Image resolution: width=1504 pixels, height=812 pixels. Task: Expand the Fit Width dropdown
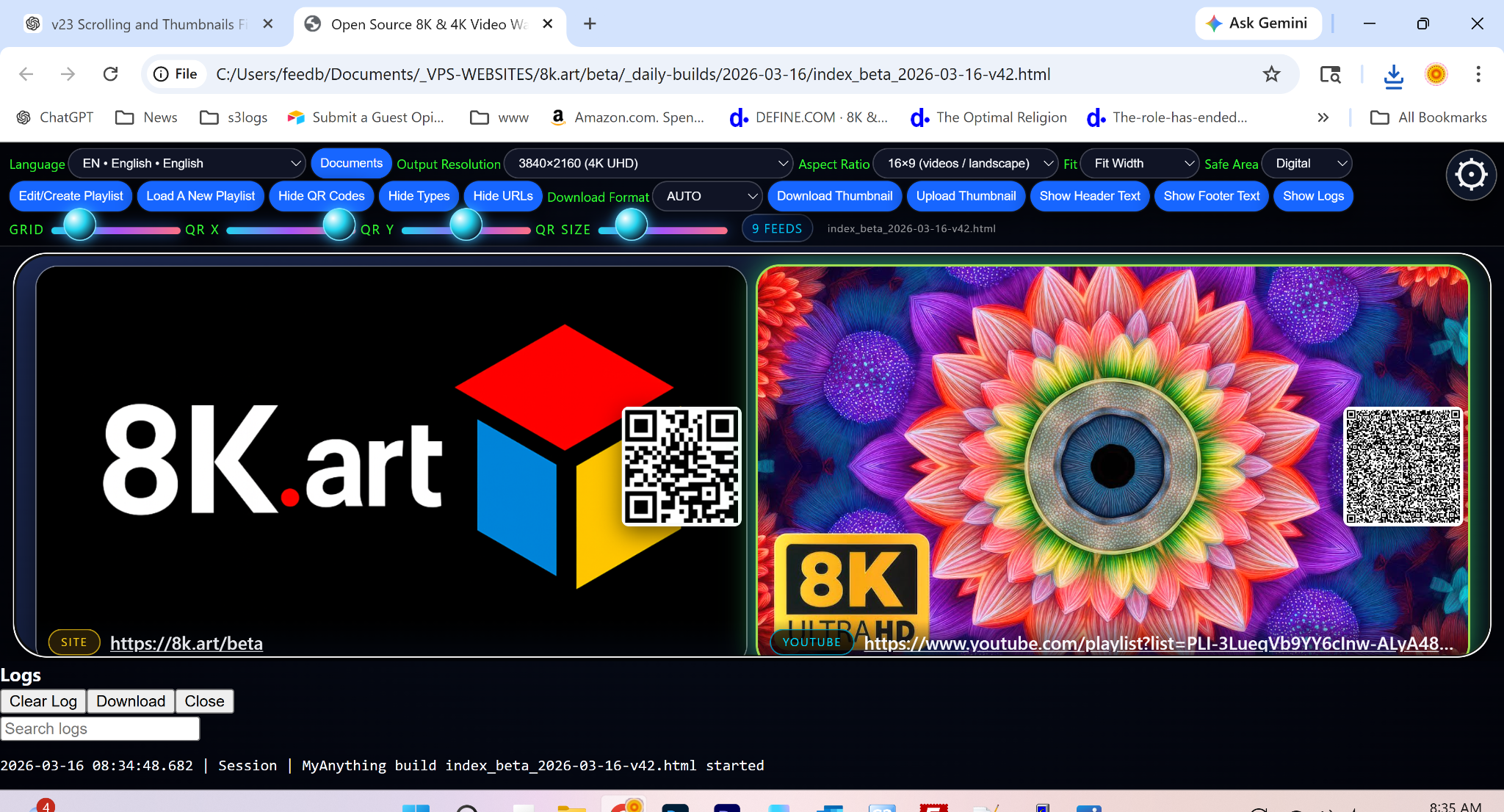(x=1139, y=163)
